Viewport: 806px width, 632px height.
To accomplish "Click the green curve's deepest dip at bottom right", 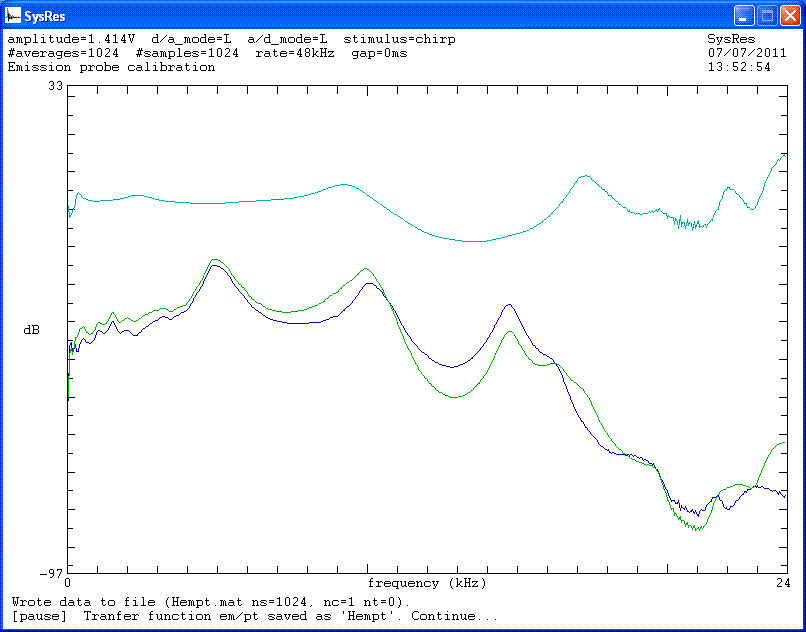I will pos(698,529).
